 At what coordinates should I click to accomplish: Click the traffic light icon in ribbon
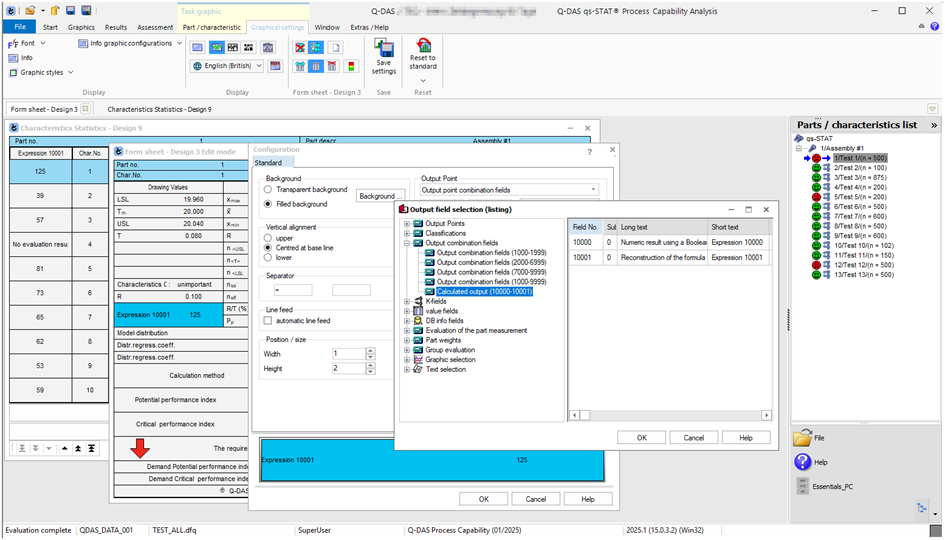(351, 66)
